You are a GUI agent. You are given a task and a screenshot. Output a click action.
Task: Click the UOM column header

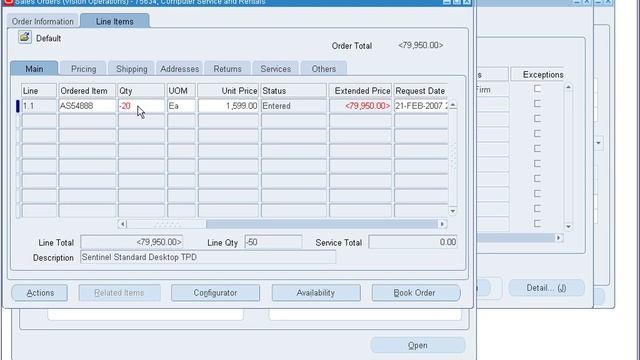pos(181,91)
